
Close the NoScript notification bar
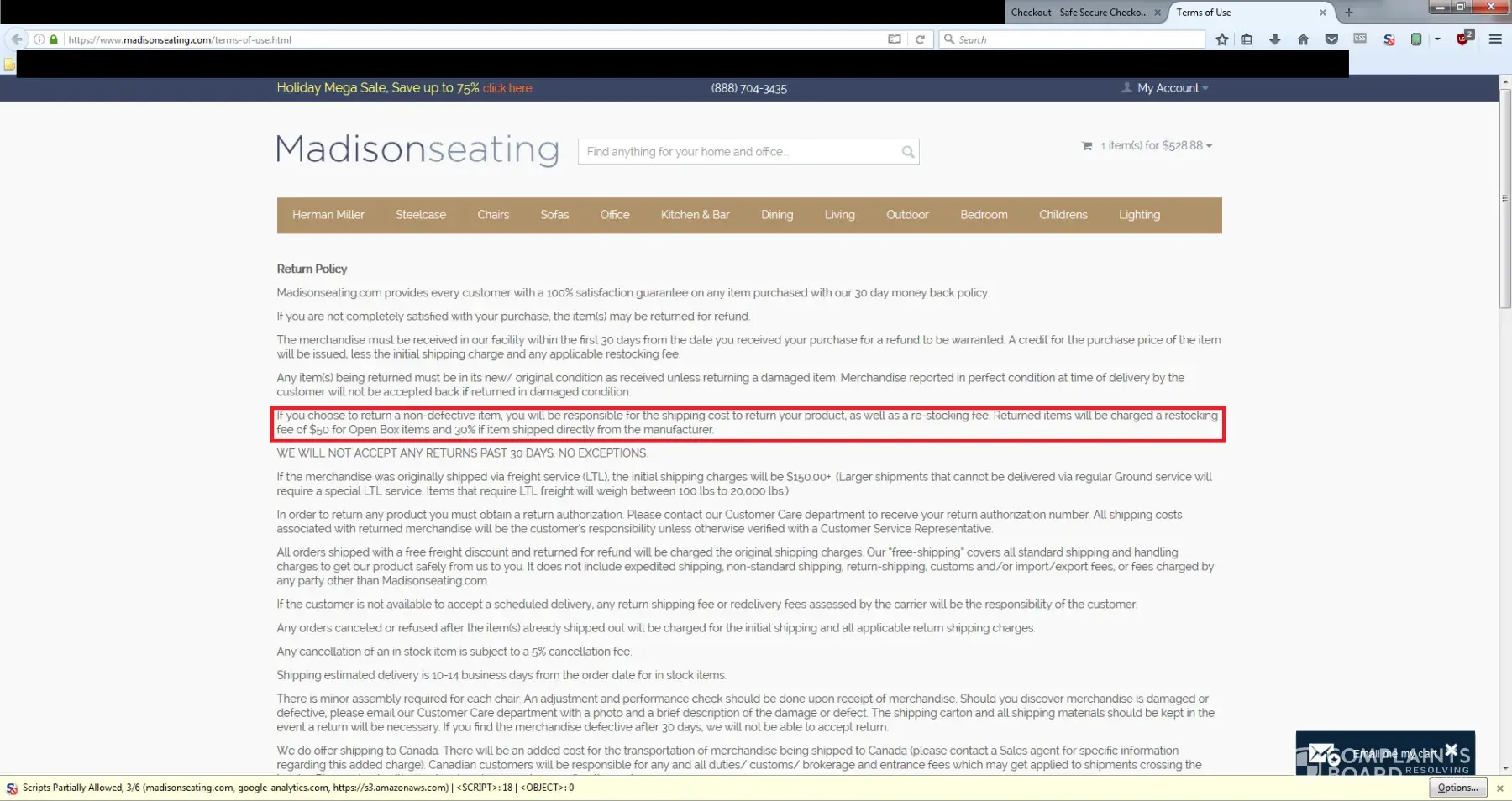[1500, 788]
